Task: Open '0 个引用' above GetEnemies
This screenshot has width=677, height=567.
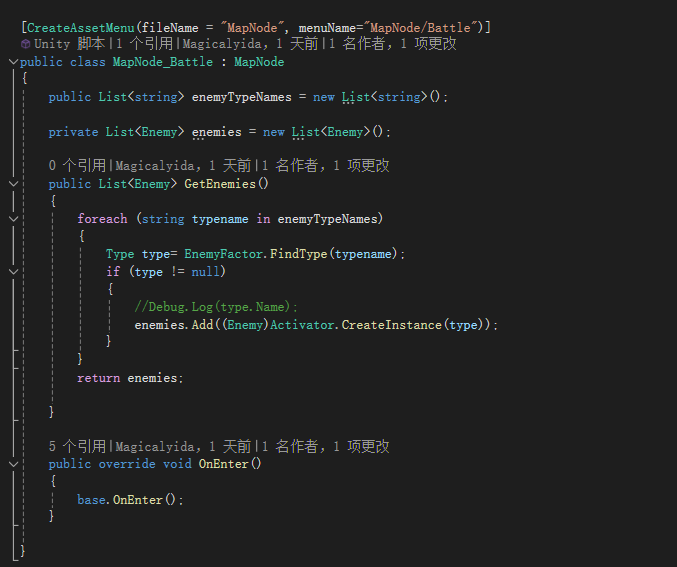Action: [77, 165]
